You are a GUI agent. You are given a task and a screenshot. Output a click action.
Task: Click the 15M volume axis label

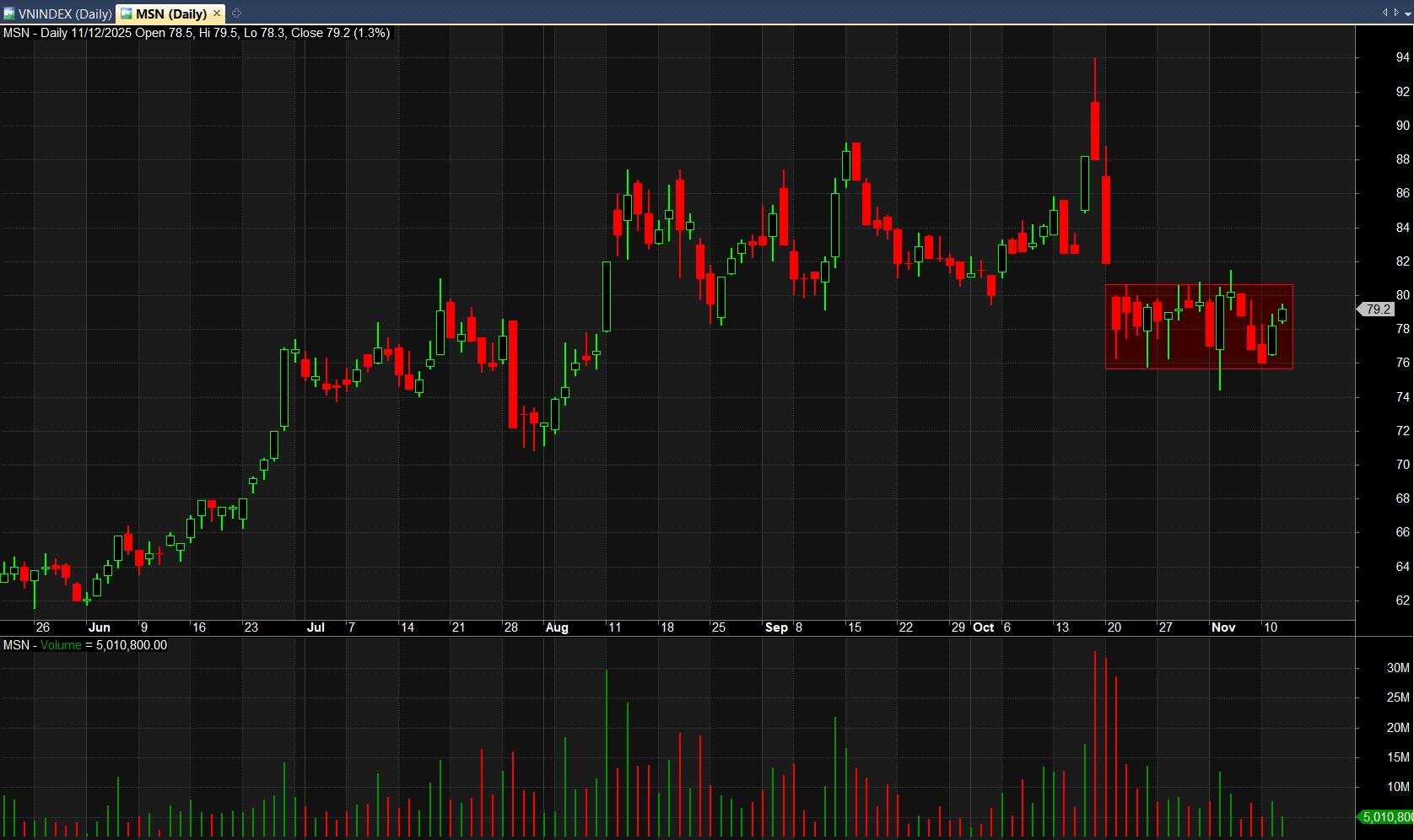(1398, 757)
